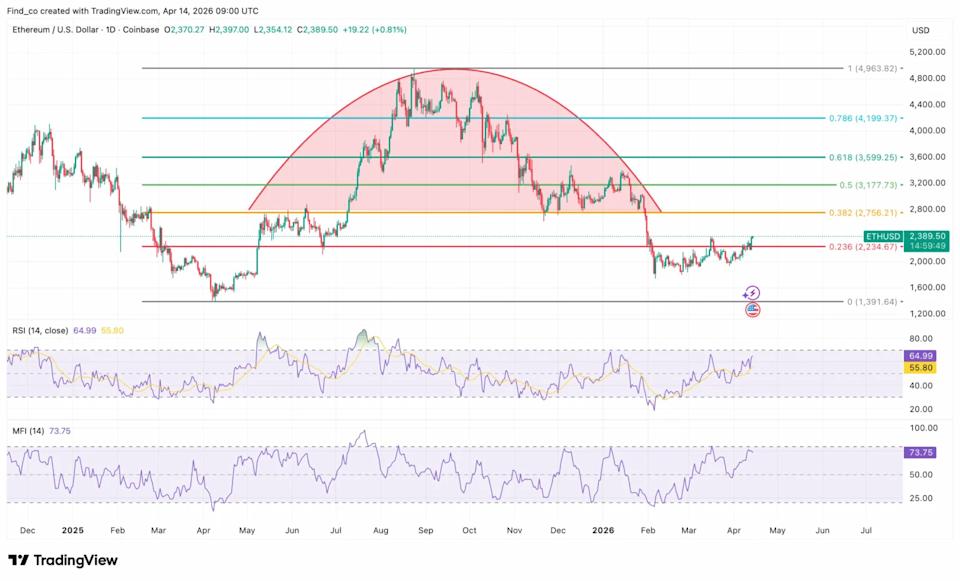This screenshot has height=581, width=960.
Task: Select the RSI (14, close) indicator legend
Action: coord(41,330)
